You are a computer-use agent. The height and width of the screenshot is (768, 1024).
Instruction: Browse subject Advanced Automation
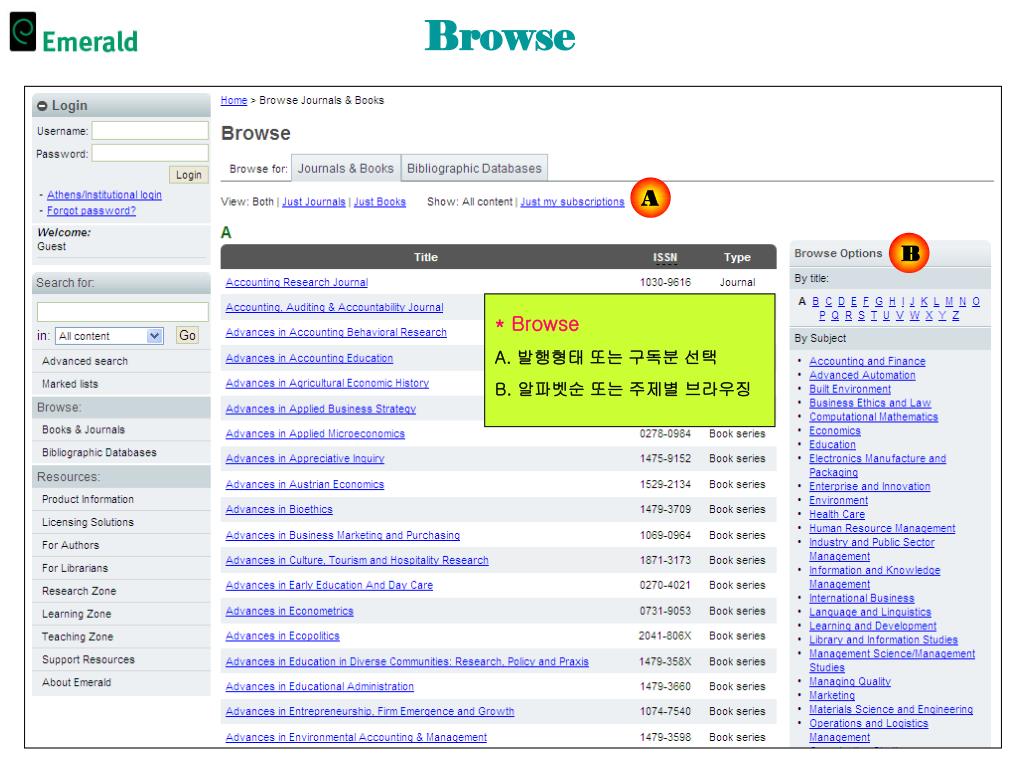[x=862, y=376]
